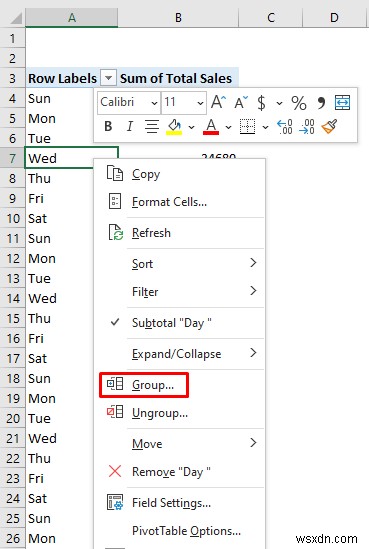Open the Expand/Collapse submenu

(179, 354)
